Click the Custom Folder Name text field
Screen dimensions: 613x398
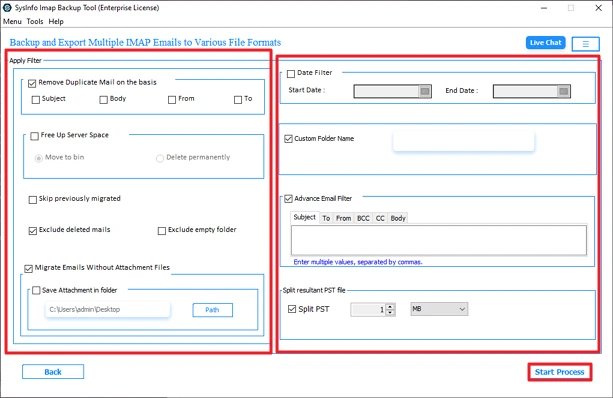463,142
